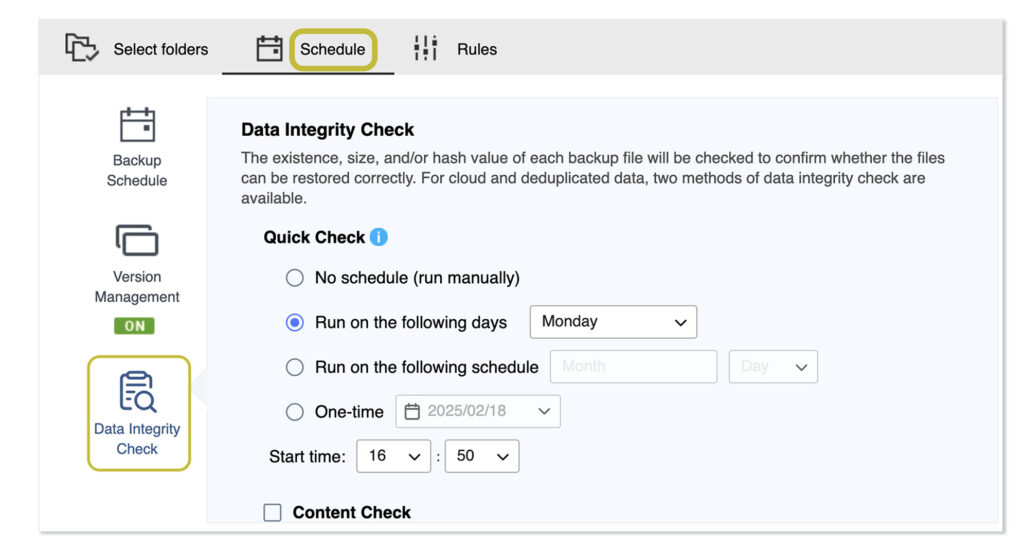Open the Day dropdown
The image size is (1024, 549).
click(773, 367)
